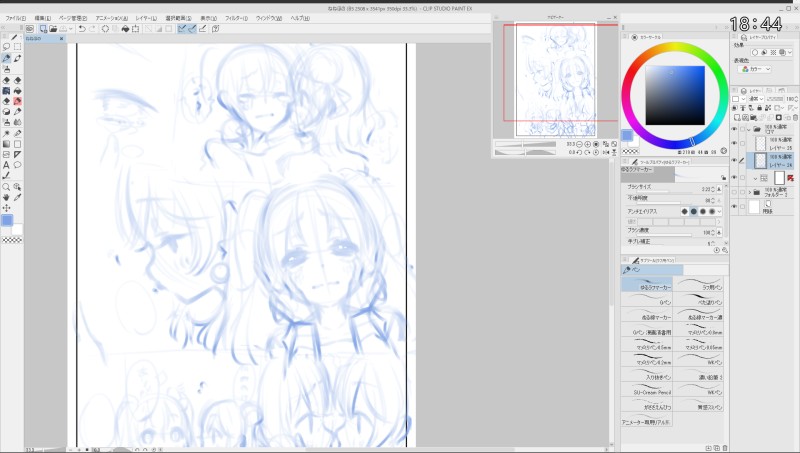The image size is (800, 453).
Task: Collapse the コマ folder in the Layer palette
Action: [x=749, y=129]
